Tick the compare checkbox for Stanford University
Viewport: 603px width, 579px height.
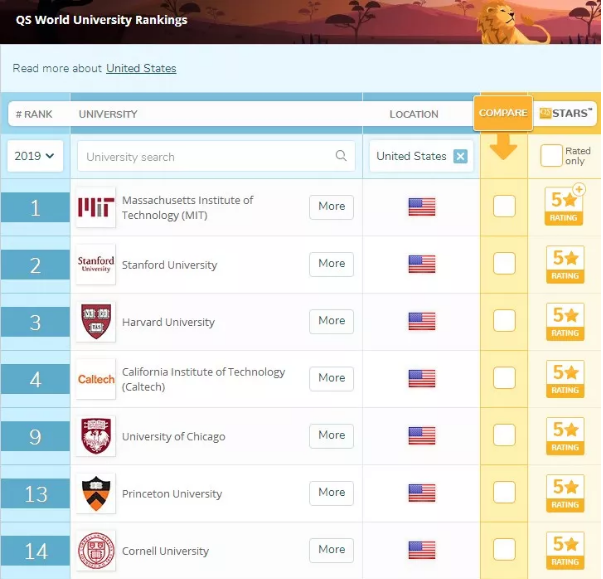click(x=504, y=263)
